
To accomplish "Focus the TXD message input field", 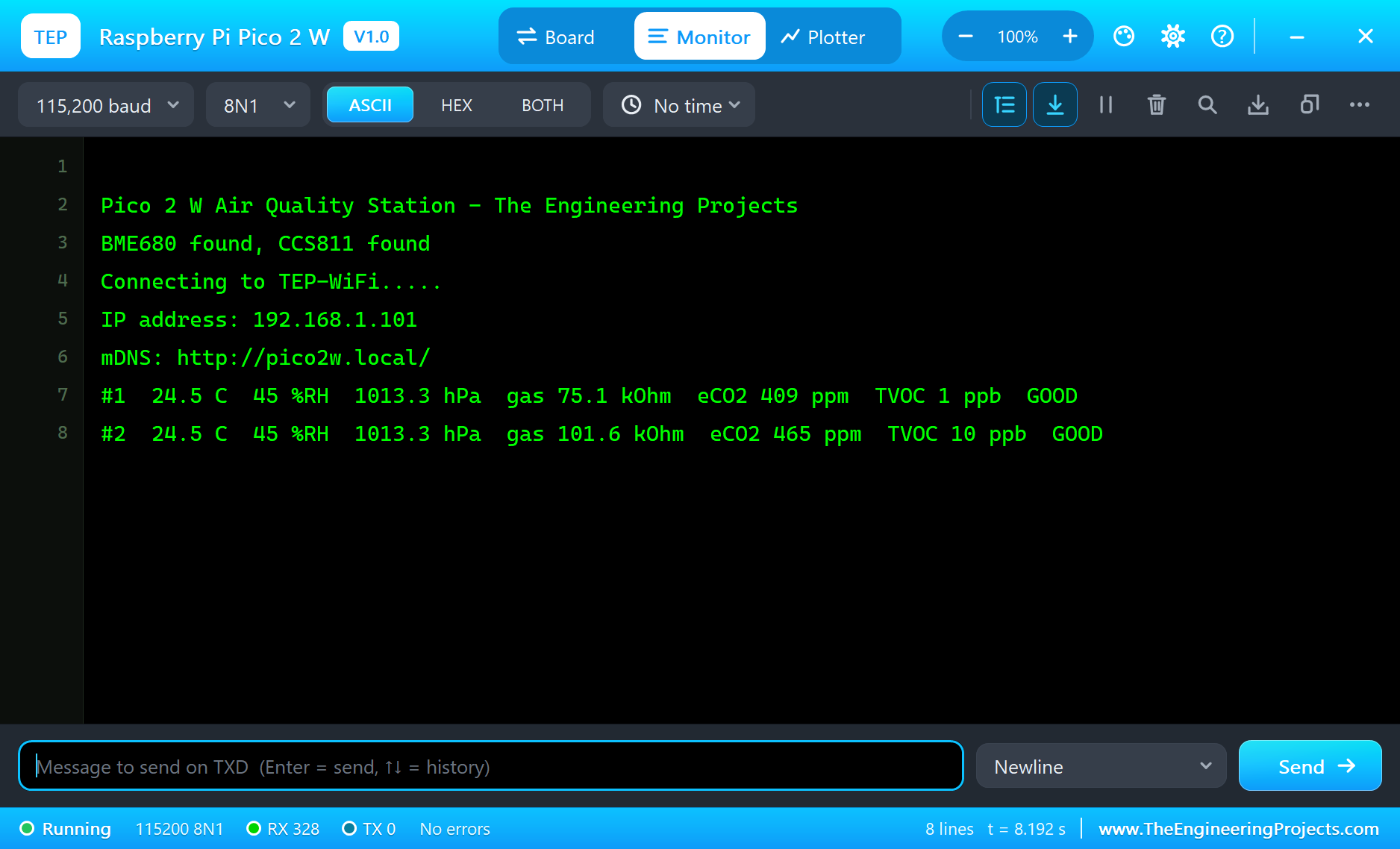I will tap(491, 765).
